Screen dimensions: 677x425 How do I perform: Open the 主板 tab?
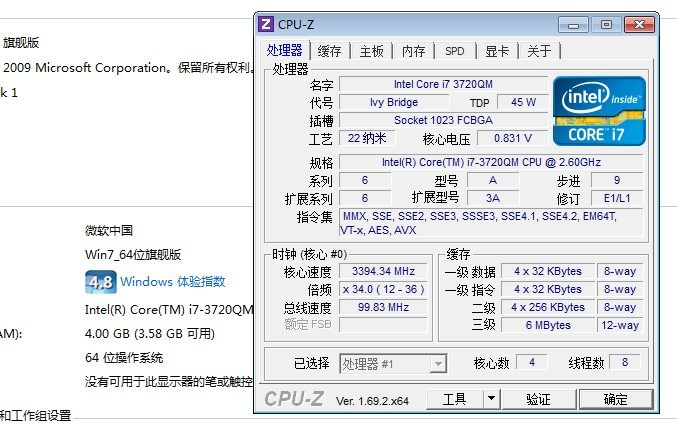[x=371, y=51]
